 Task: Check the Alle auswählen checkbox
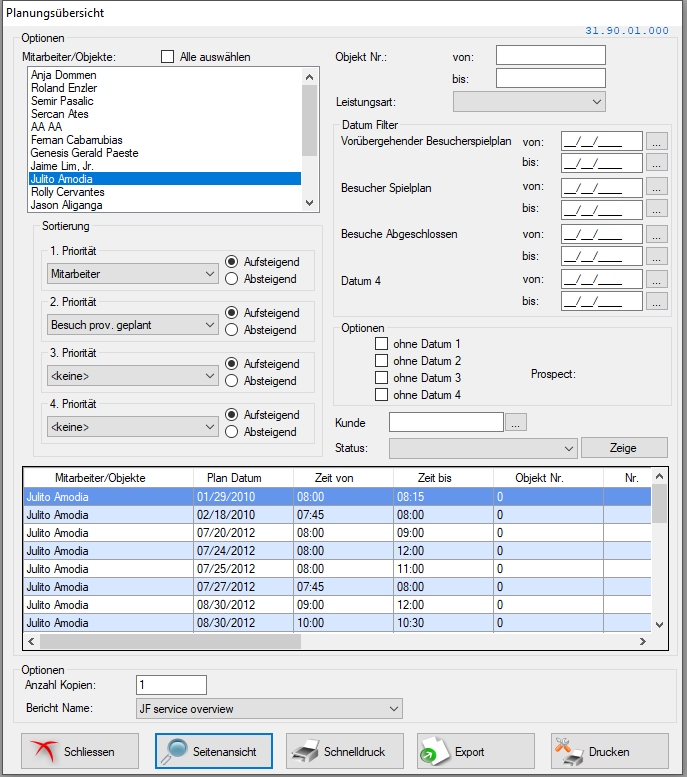point(168,57)
